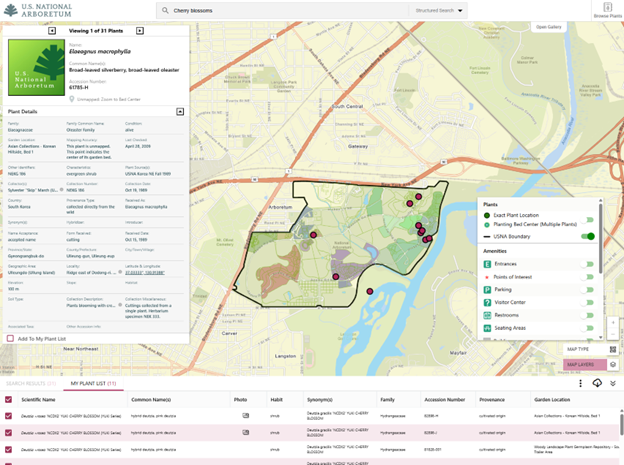Sort by the Garden Location column header
The height and width of the screenshot is (465, 624).
552,399
